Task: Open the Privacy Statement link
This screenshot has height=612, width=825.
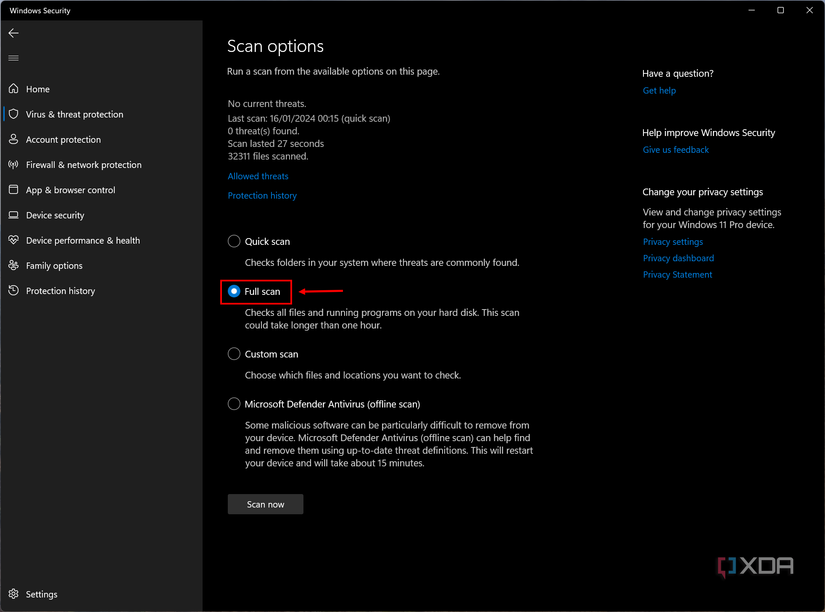Action: (x=677, y=275)
